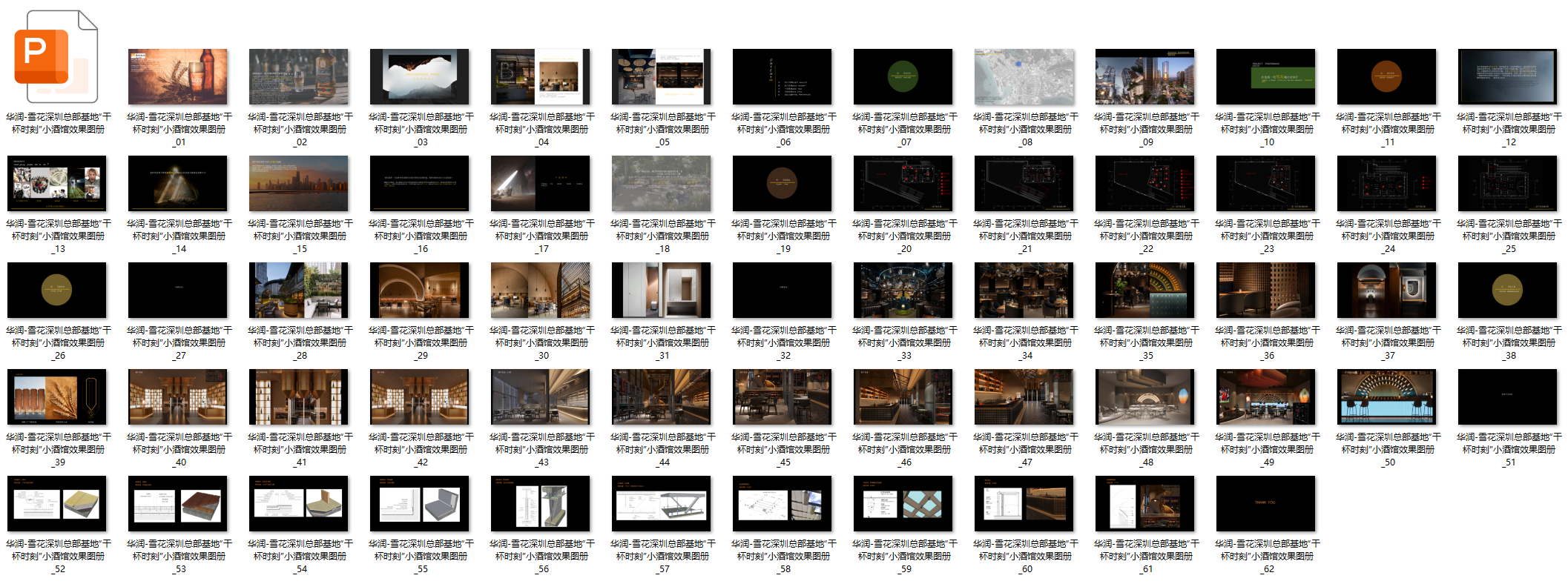Select lattice detail thumbnail ending _59

(903, 504)
